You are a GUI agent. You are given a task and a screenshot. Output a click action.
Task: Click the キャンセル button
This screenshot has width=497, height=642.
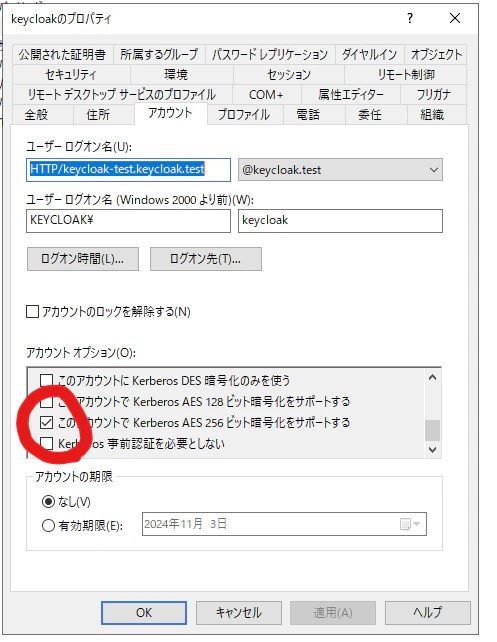pos(239,613)
